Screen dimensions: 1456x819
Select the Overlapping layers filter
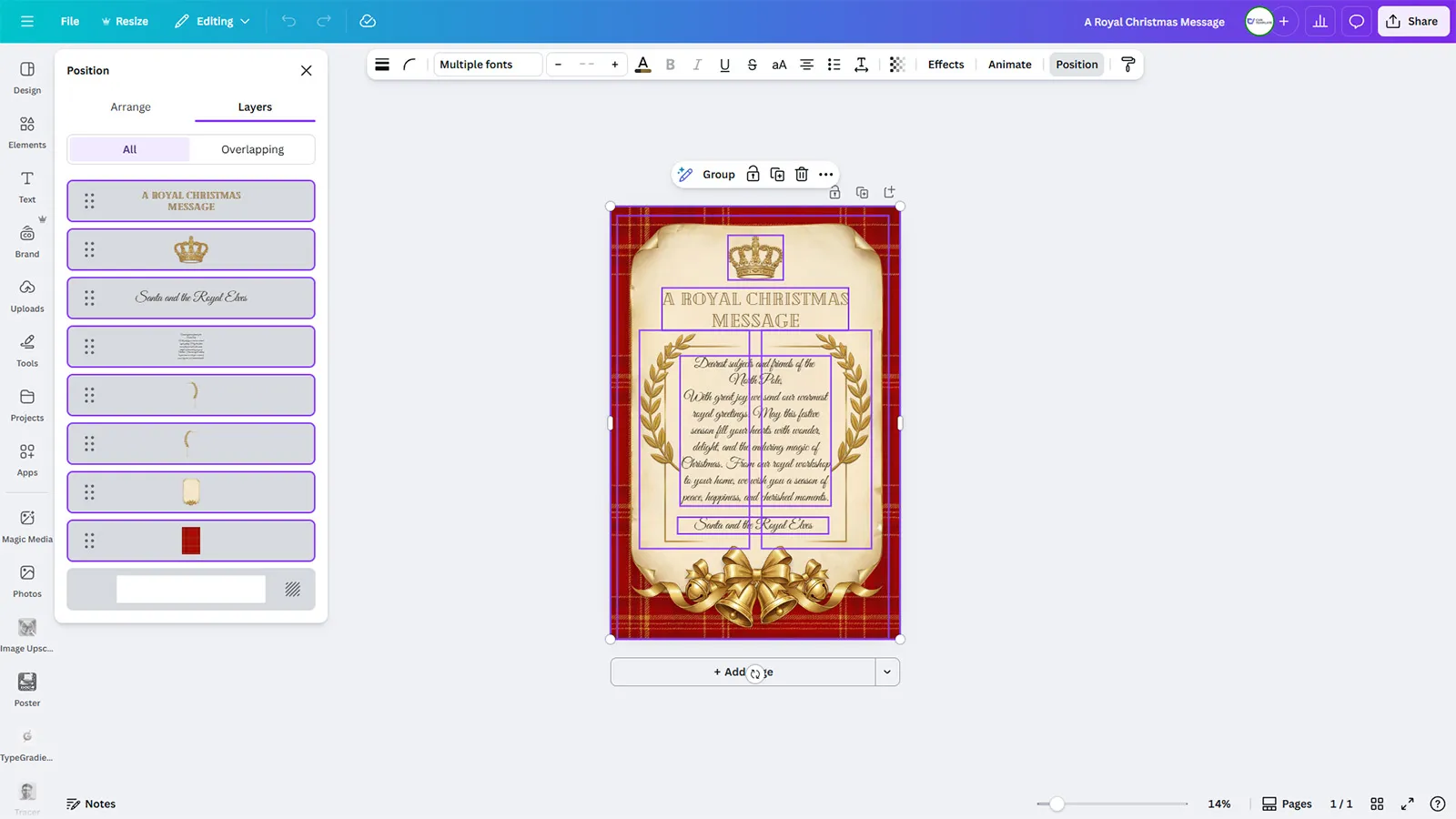click(x=252, y=149)
